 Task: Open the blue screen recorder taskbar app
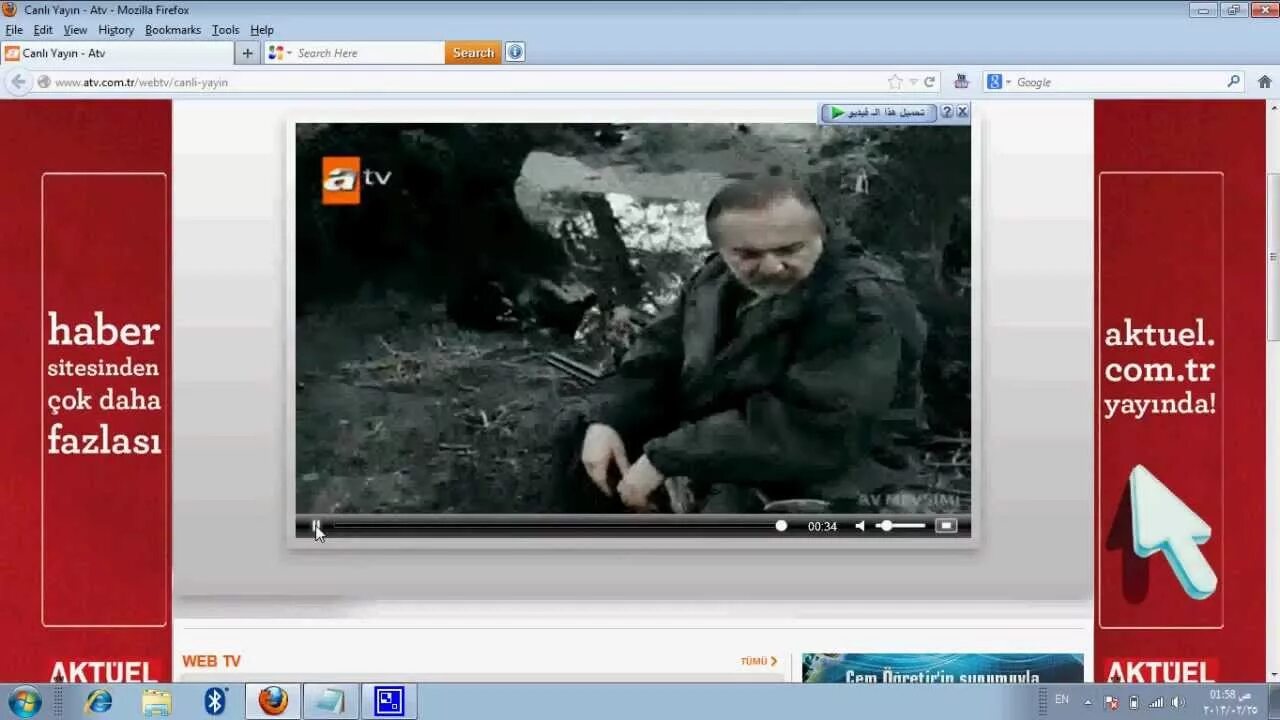[x=388, y=702]
